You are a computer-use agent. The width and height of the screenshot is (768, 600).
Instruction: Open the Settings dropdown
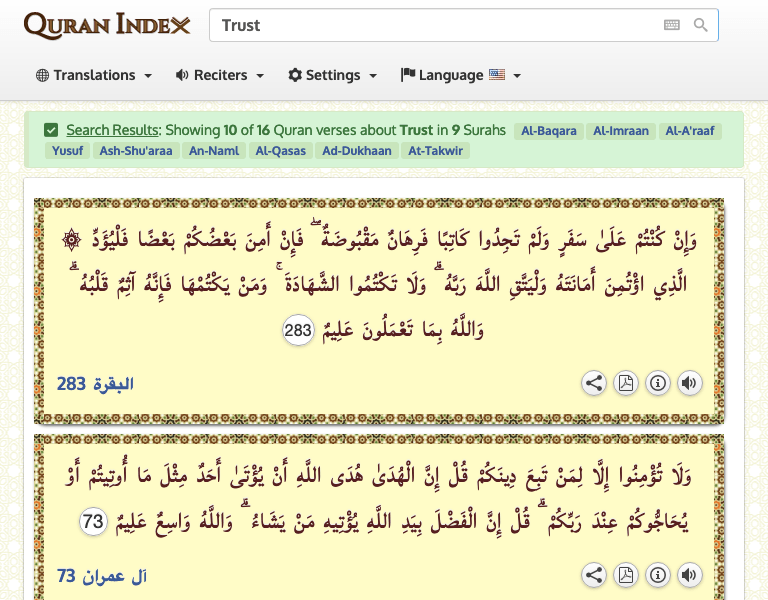(x=332, y=75)
